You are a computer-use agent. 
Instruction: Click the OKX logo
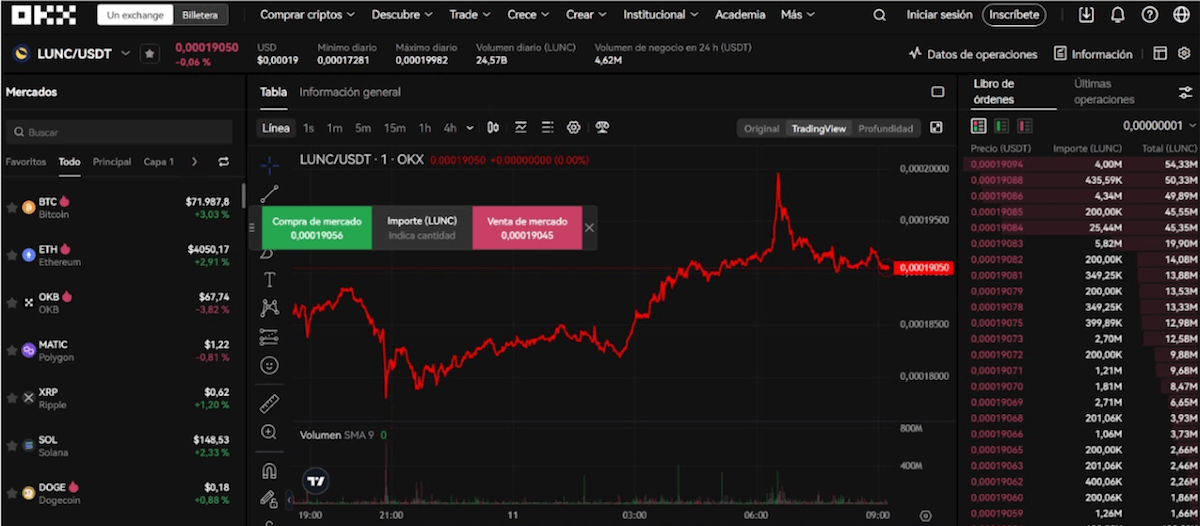point(45,14)
